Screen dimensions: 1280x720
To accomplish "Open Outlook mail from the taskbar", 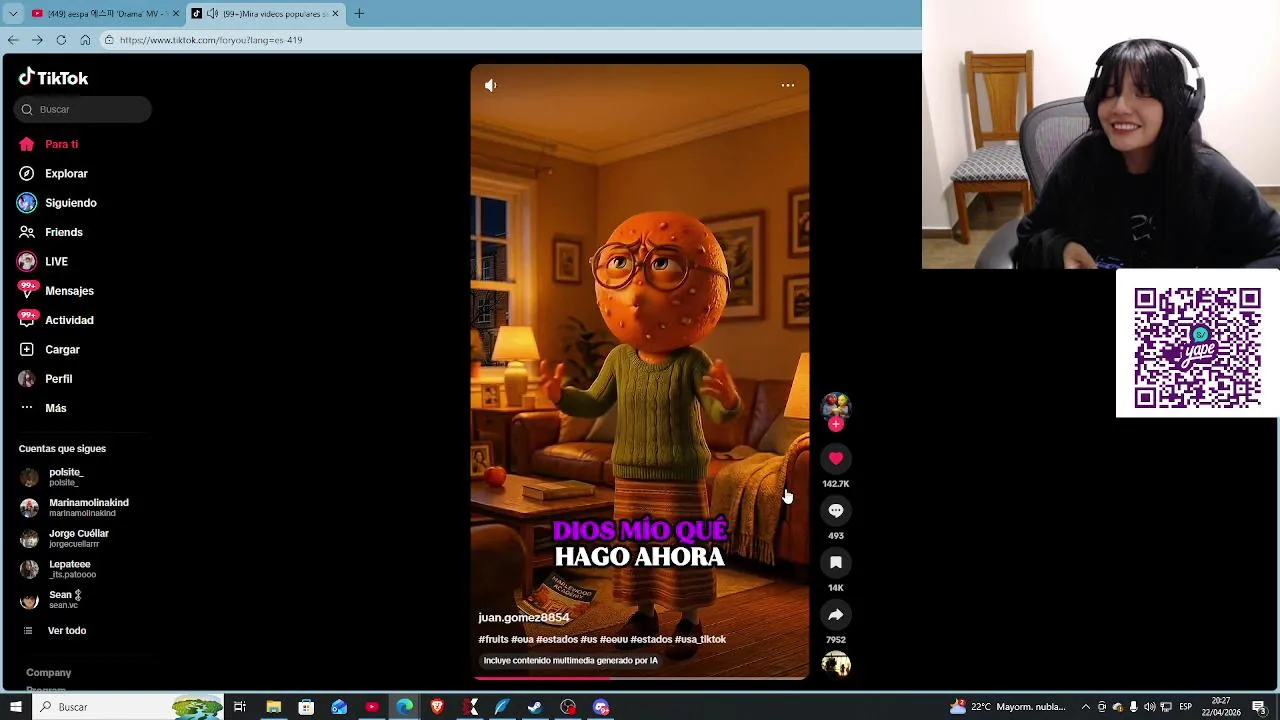I will [339, 707].
